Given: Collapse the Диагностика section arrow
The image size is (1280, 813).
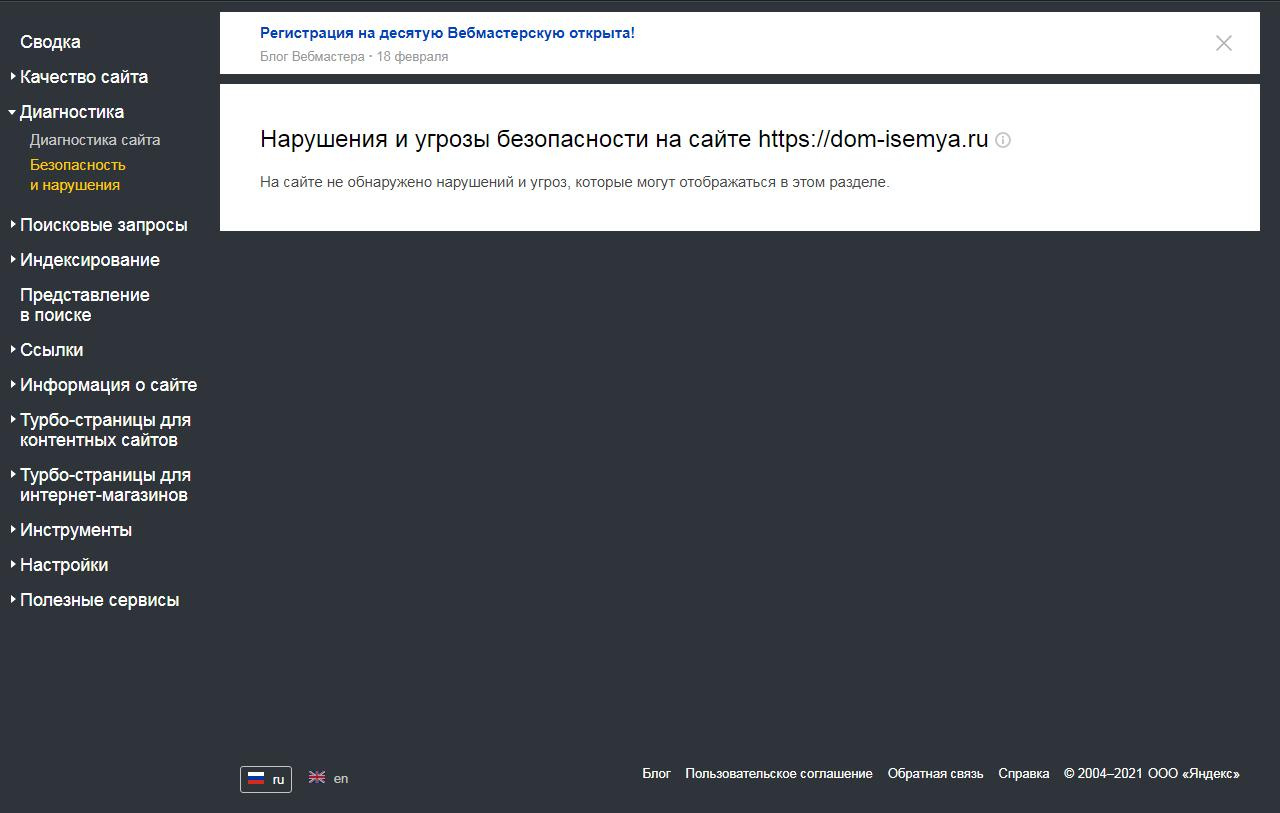Looking at the screenshot, I should click(12, 112).
